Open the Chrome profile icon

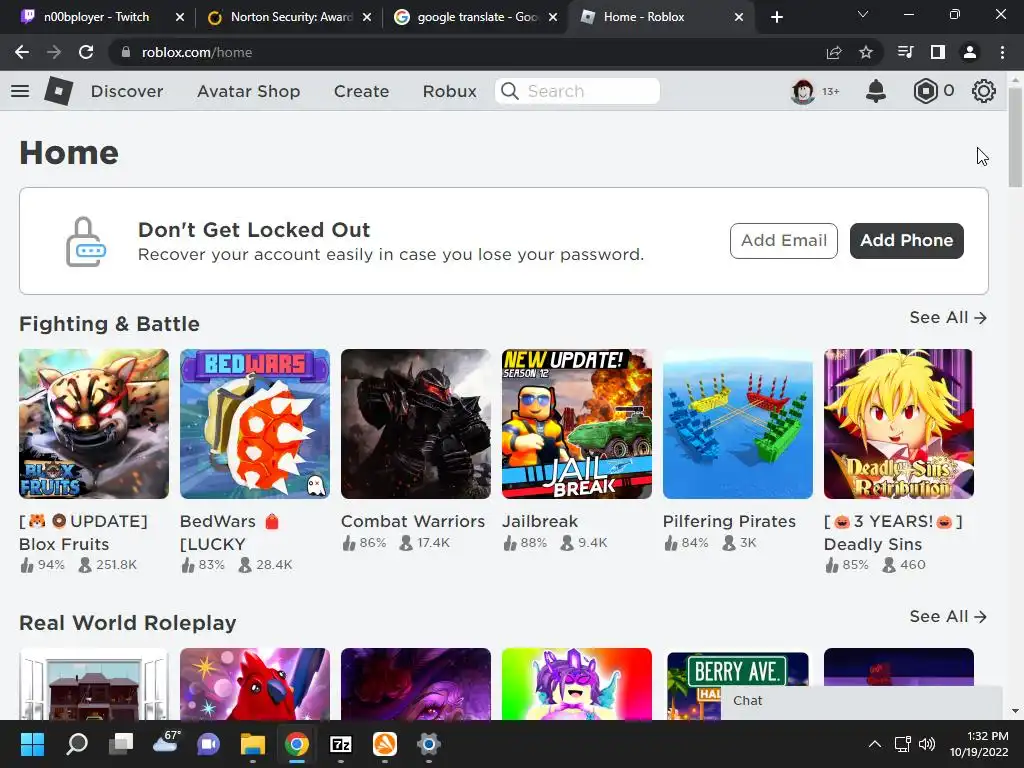click(x=970, y=52)
